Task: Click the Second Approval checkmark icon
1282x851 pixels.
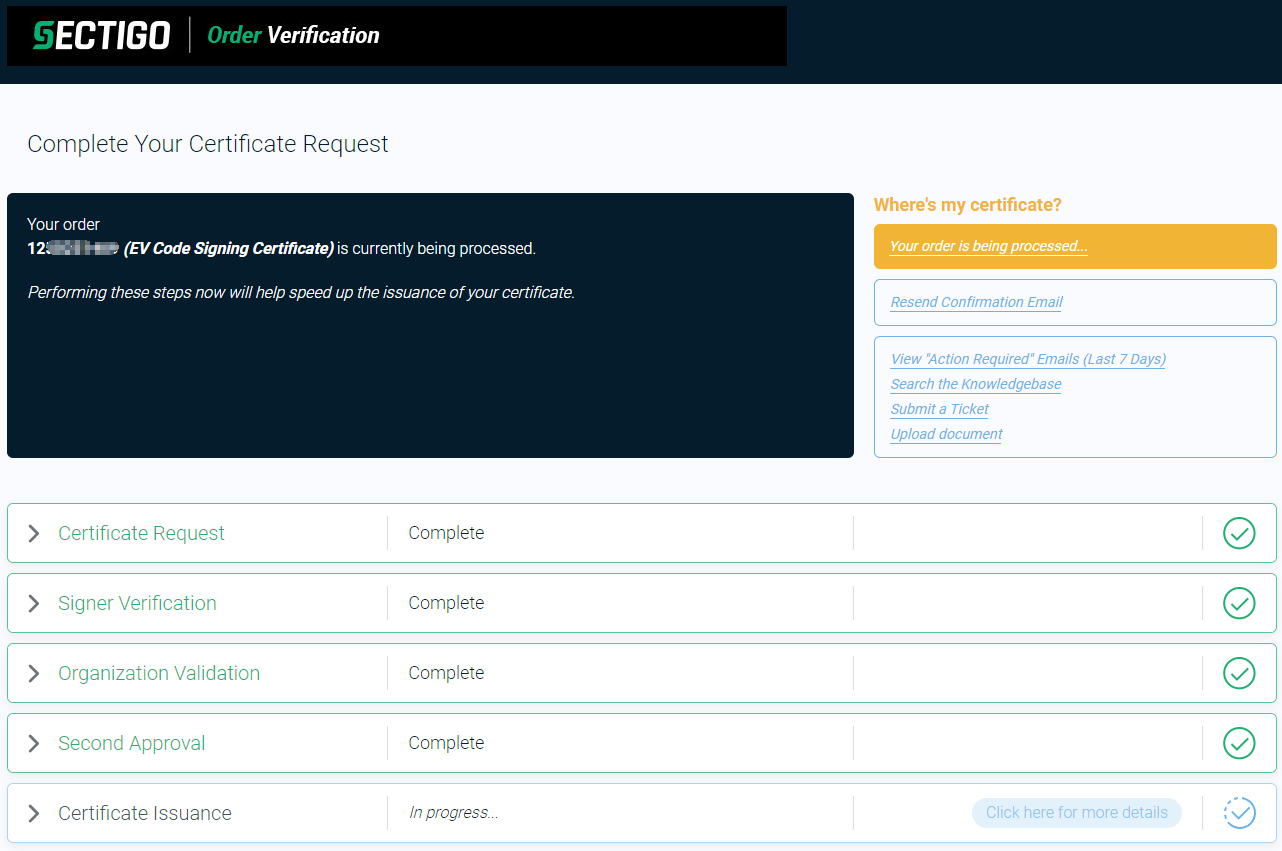Action: click(1239, 743)
